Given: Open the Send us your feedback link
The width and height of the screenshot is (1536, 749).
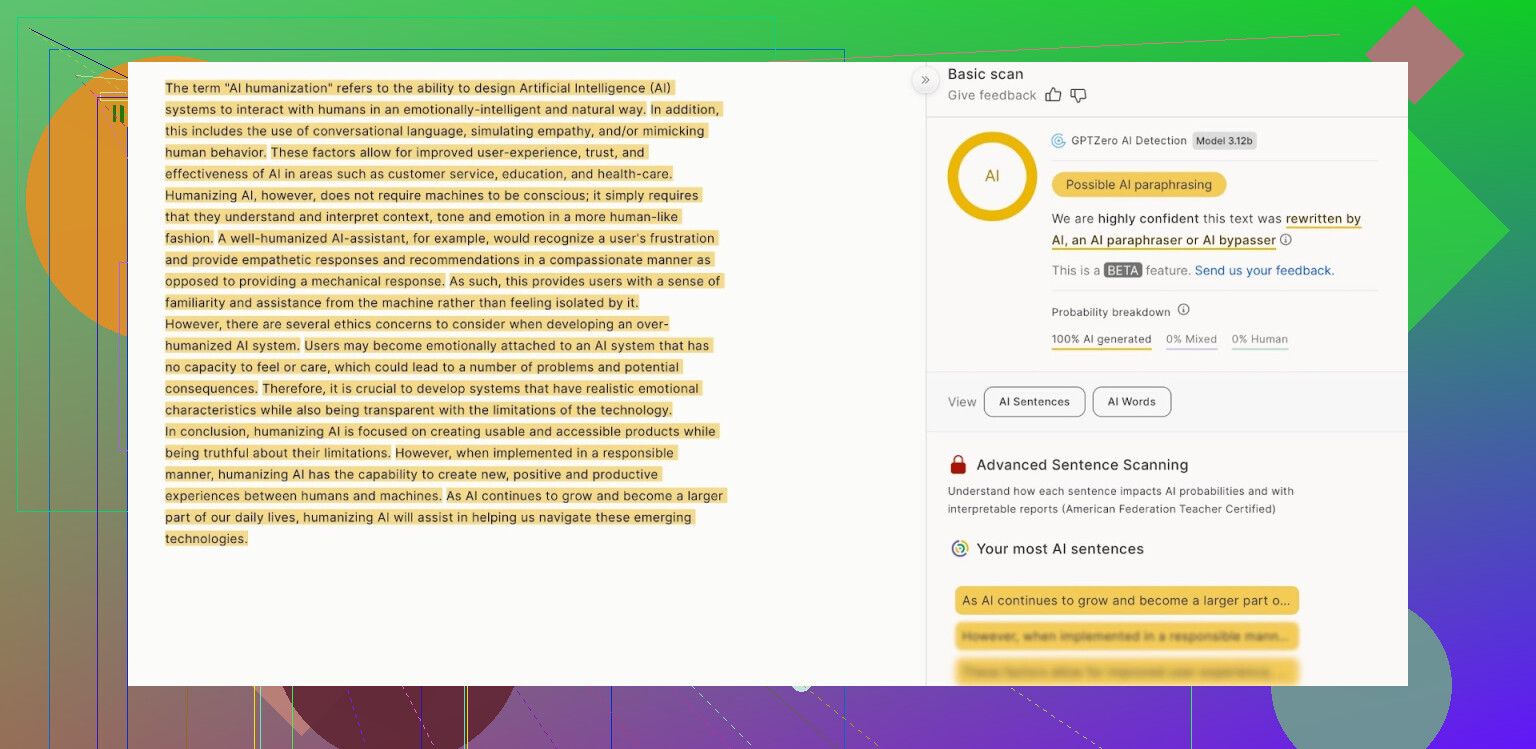Looking at the screenshot, I should click(x=1264, y=271).
